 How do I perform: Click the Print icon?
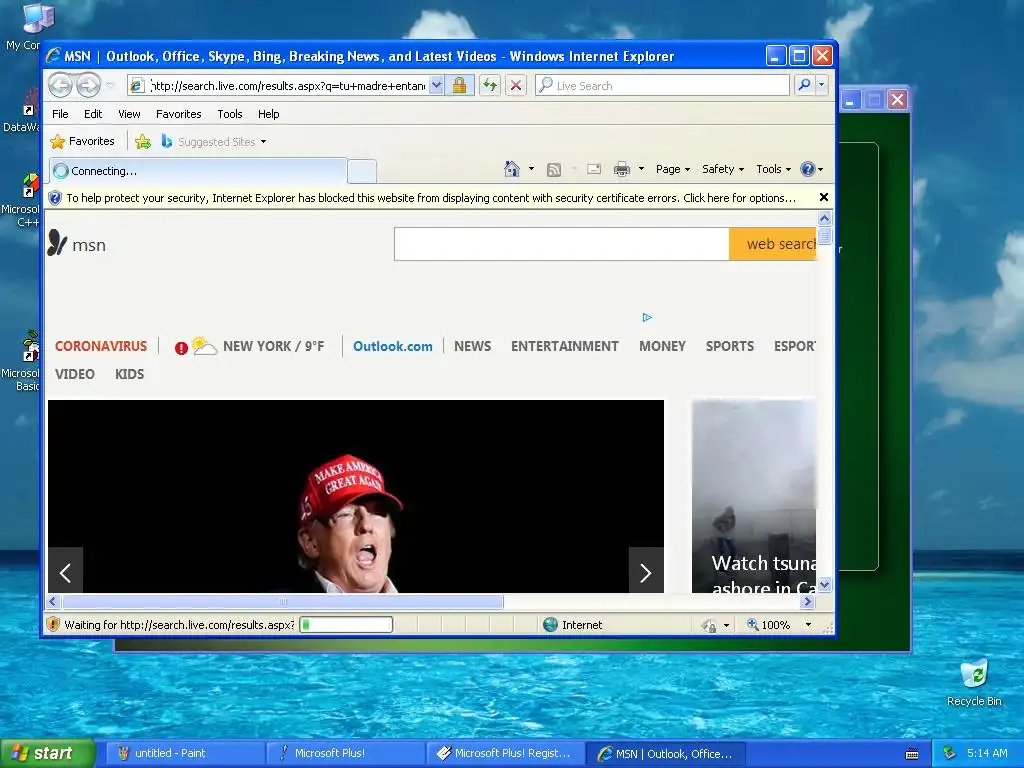click(622, 170)
